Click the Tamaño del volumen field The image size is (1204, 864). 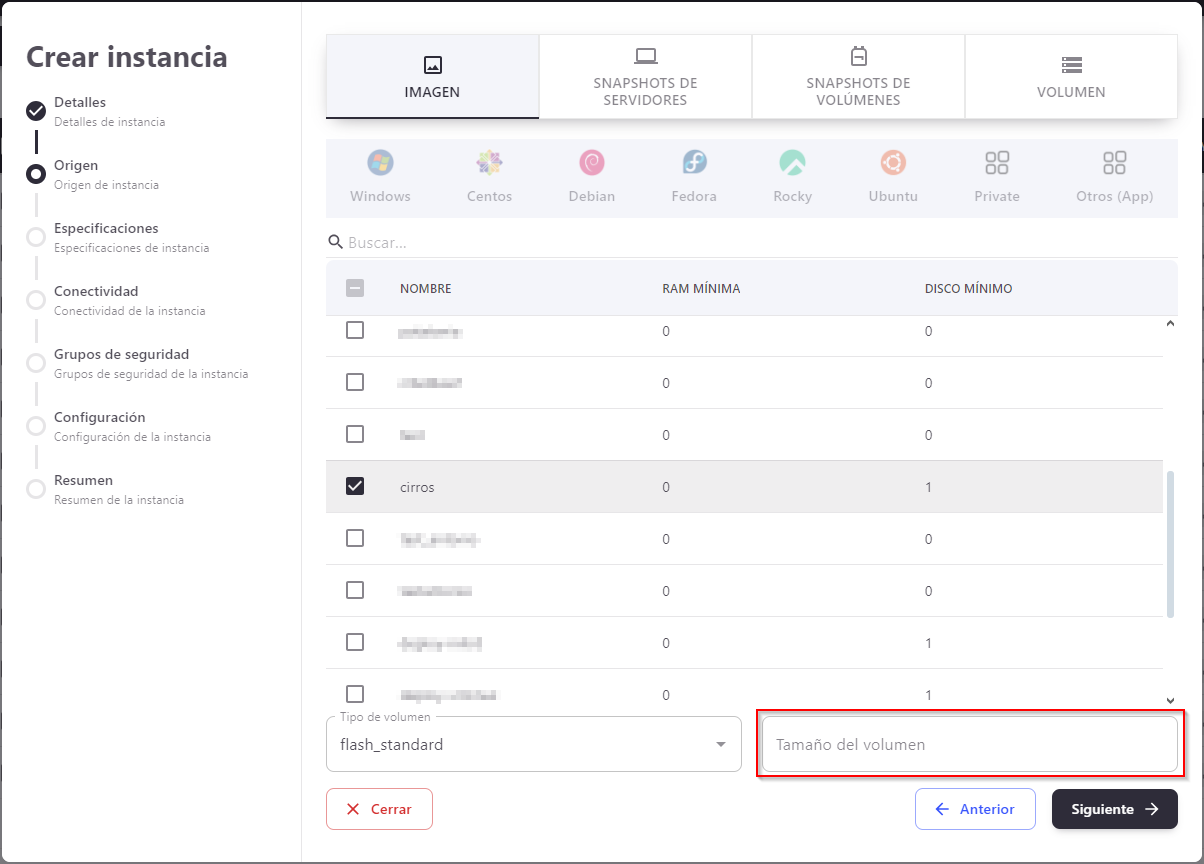[x=968, y=745]
